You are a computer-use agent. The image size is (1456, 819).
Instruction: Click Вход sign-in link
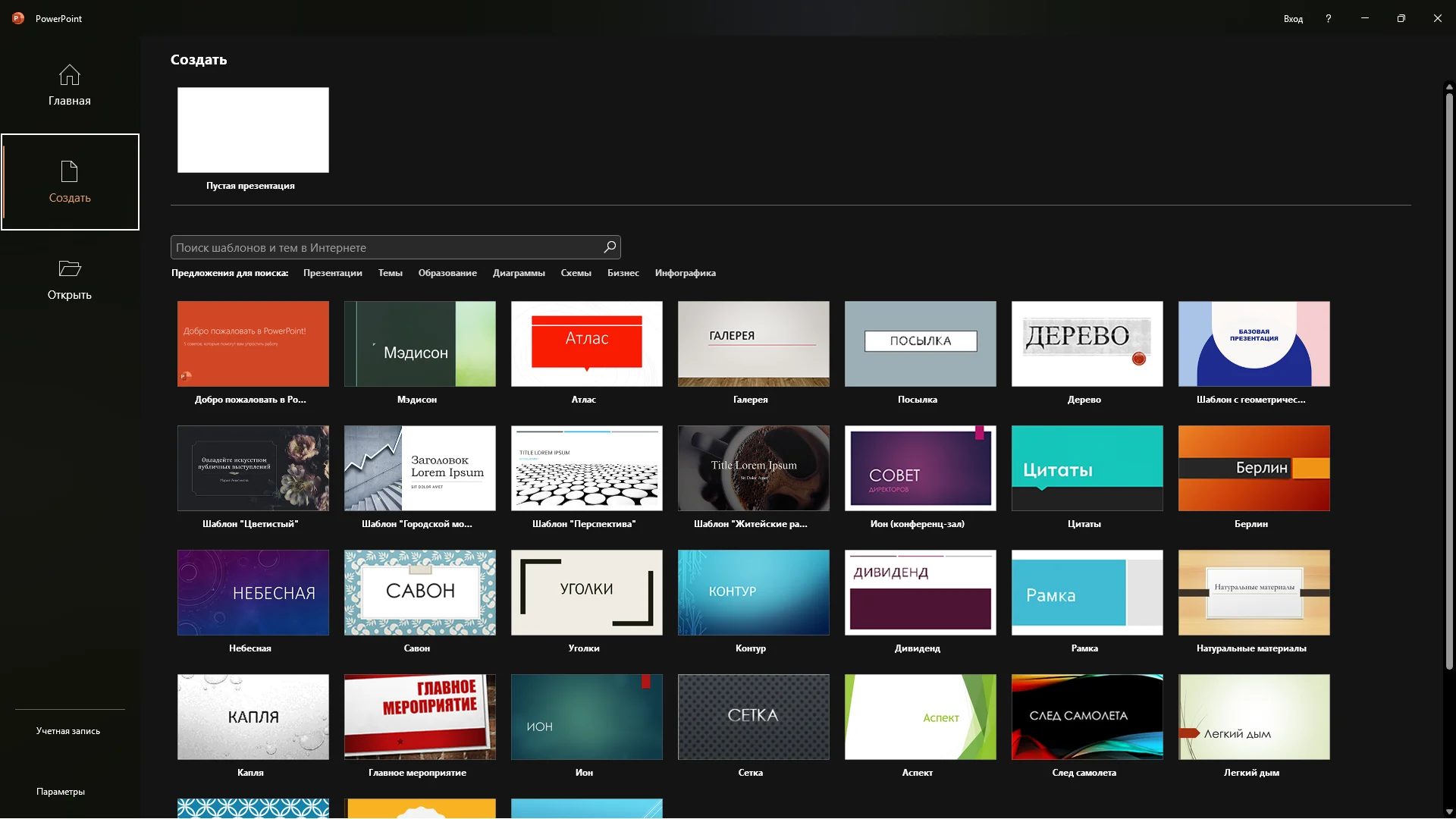tap(1293, 19)
